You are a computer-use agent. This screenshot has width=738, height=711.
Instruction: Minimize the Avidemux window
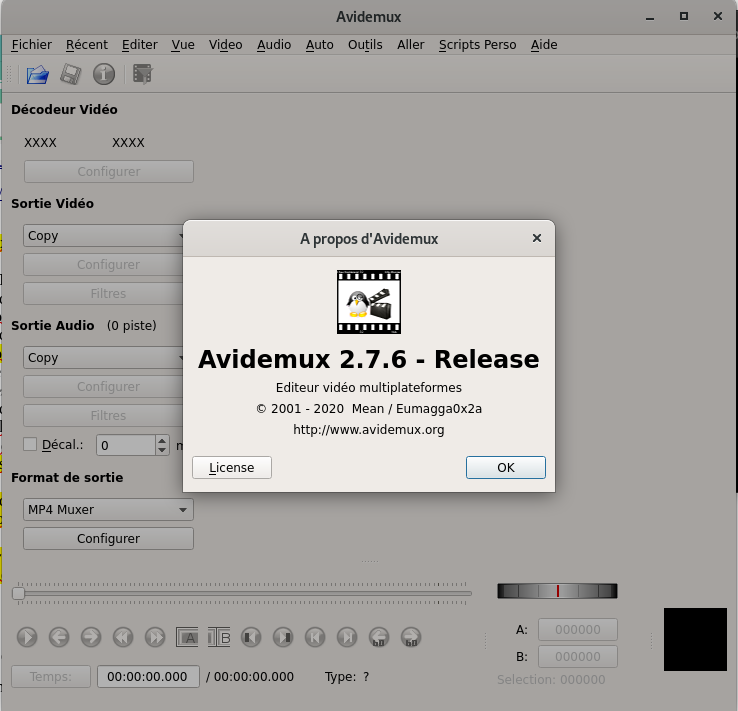(650, 17)
